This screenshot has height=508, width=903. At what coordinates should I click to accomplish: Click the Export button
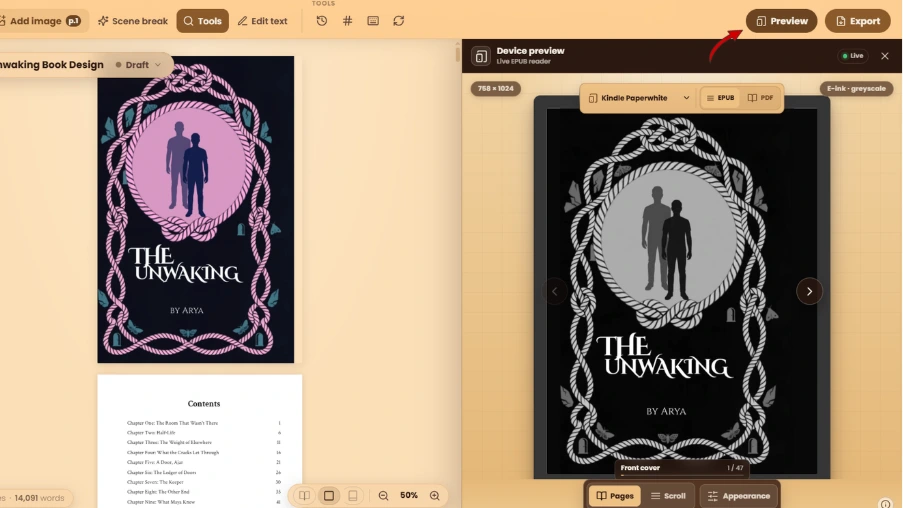858,21
